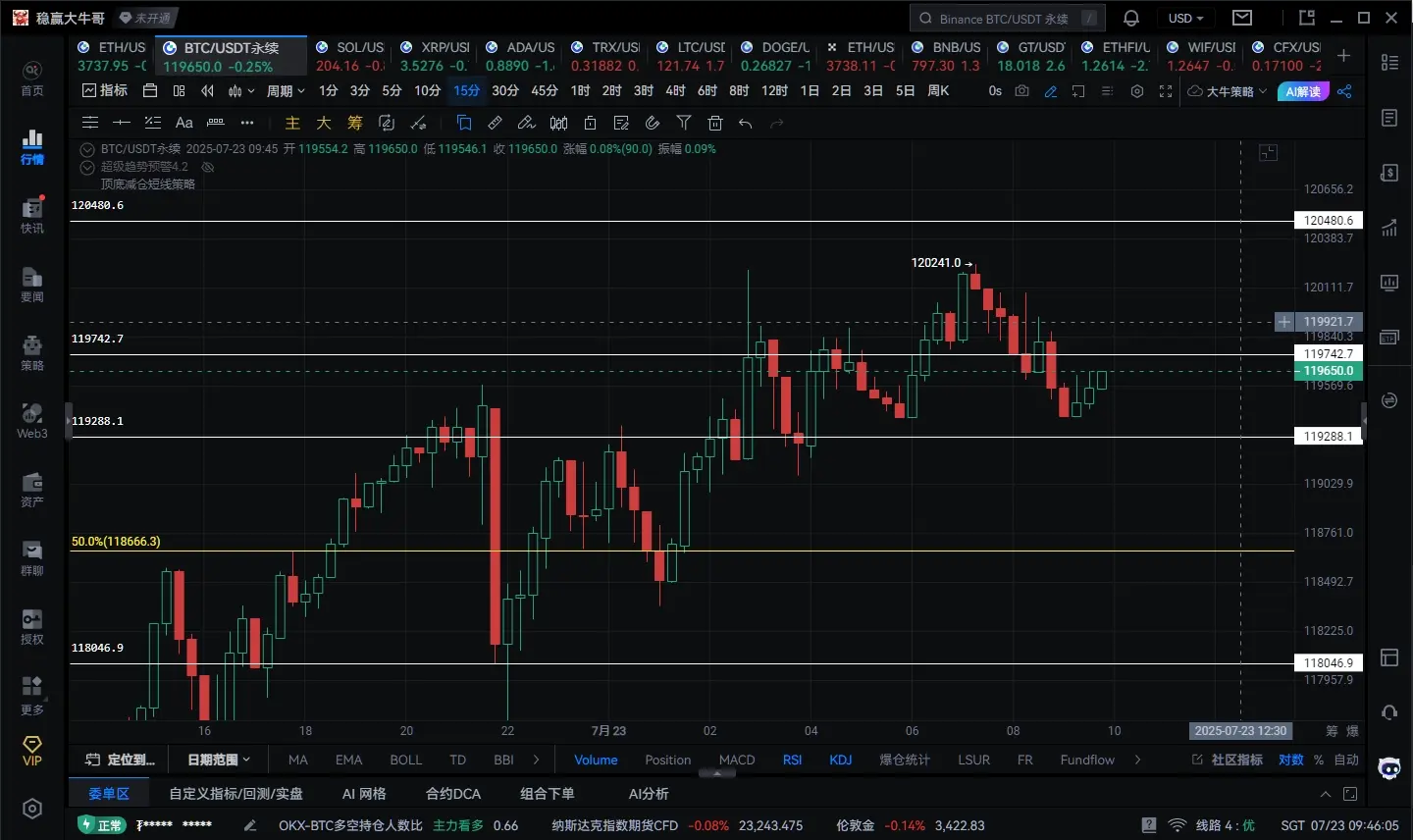Toggle % percentage scale

pyautogui.click(x=1319, y=760)
